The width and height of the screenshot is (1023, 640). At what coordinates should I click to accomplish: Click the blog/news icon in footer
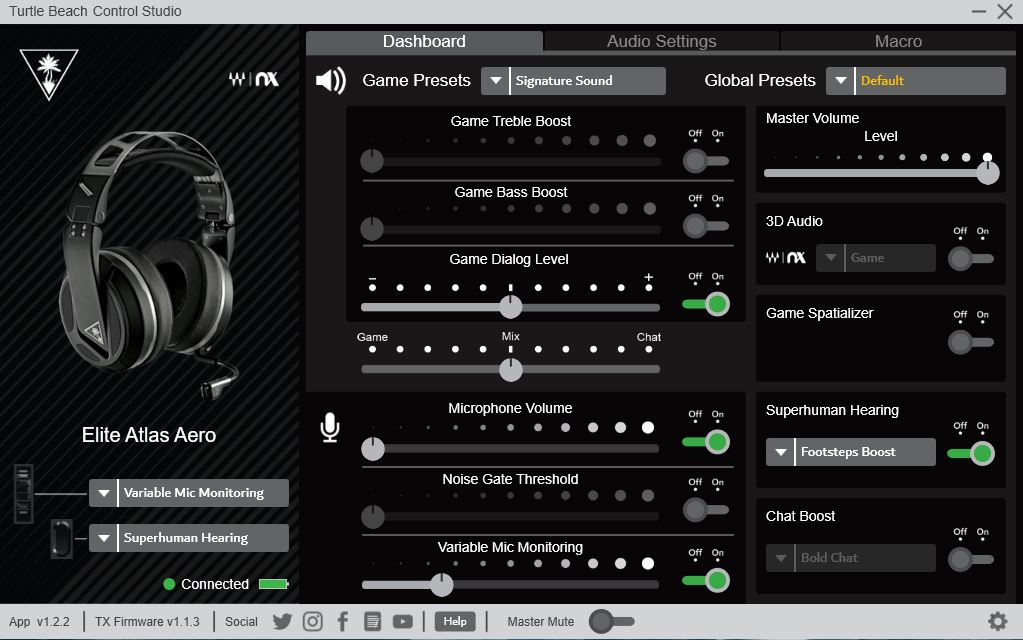pos(373,622)
